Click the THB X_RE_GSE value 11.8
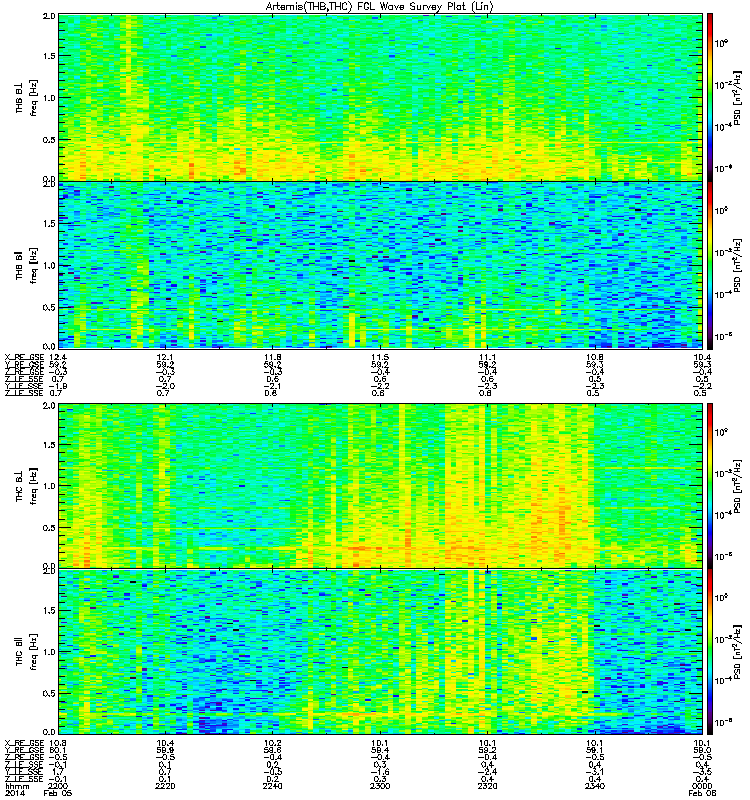750x800 pixels. [x=272, y=357]
